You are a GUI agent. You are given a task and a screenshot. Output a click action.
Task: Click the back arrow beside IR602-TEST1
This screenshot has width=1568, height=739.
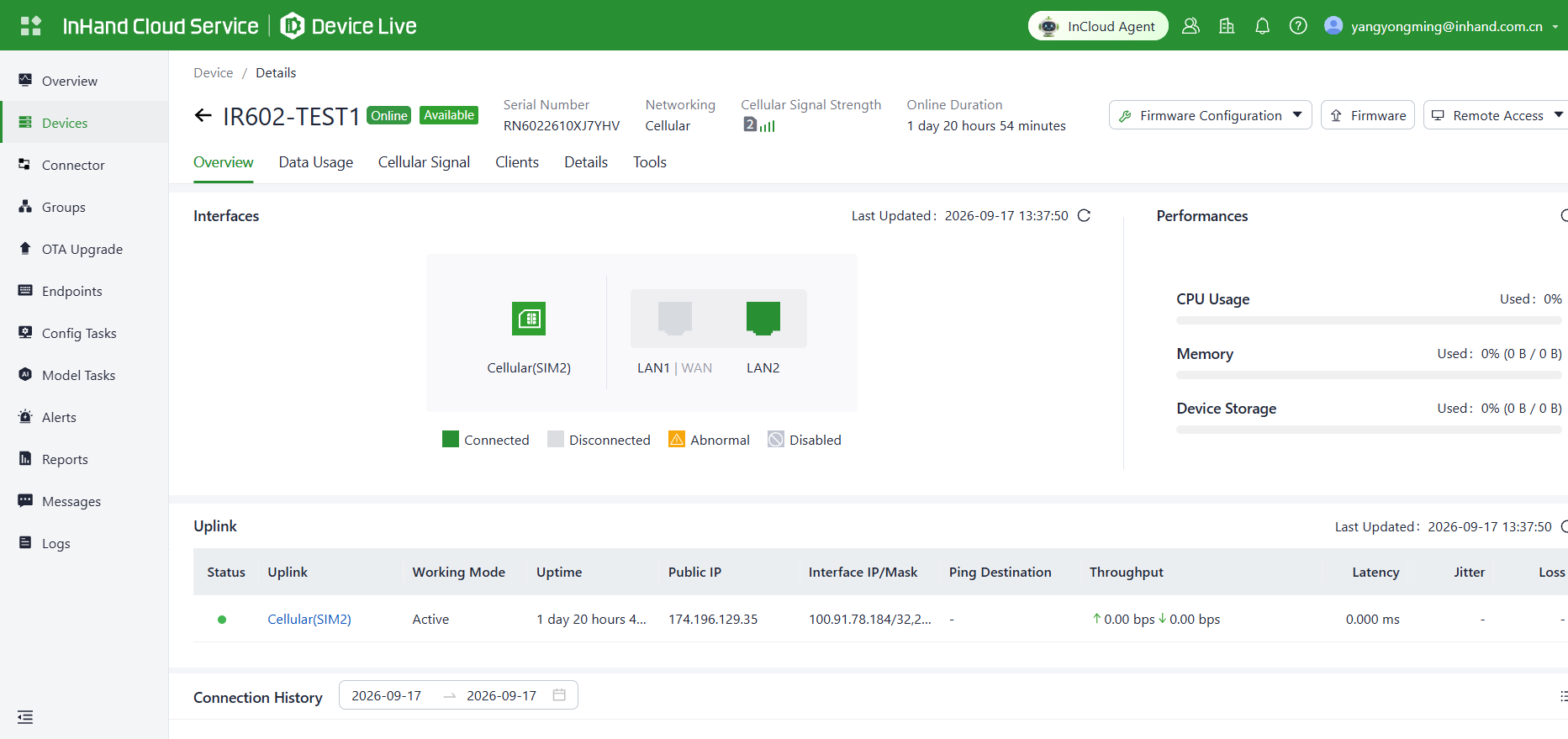pyautogui.click(x=203, y=115)
